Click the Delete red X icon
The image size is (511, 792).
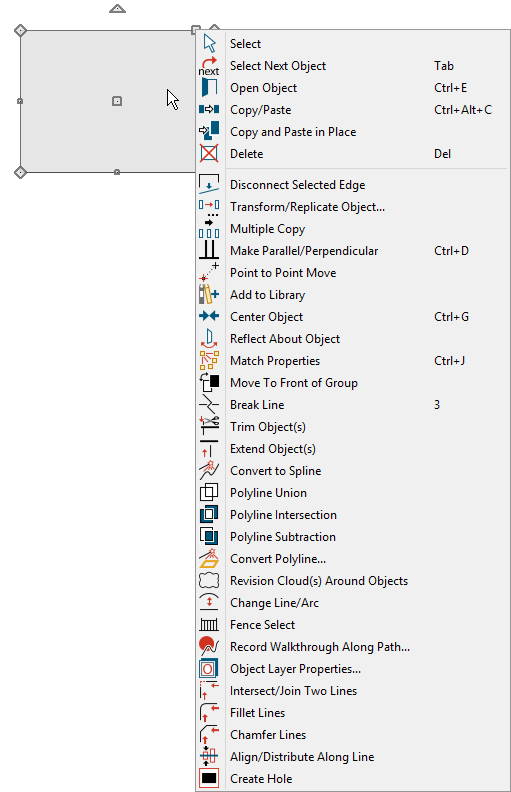(x=209, y=154)
